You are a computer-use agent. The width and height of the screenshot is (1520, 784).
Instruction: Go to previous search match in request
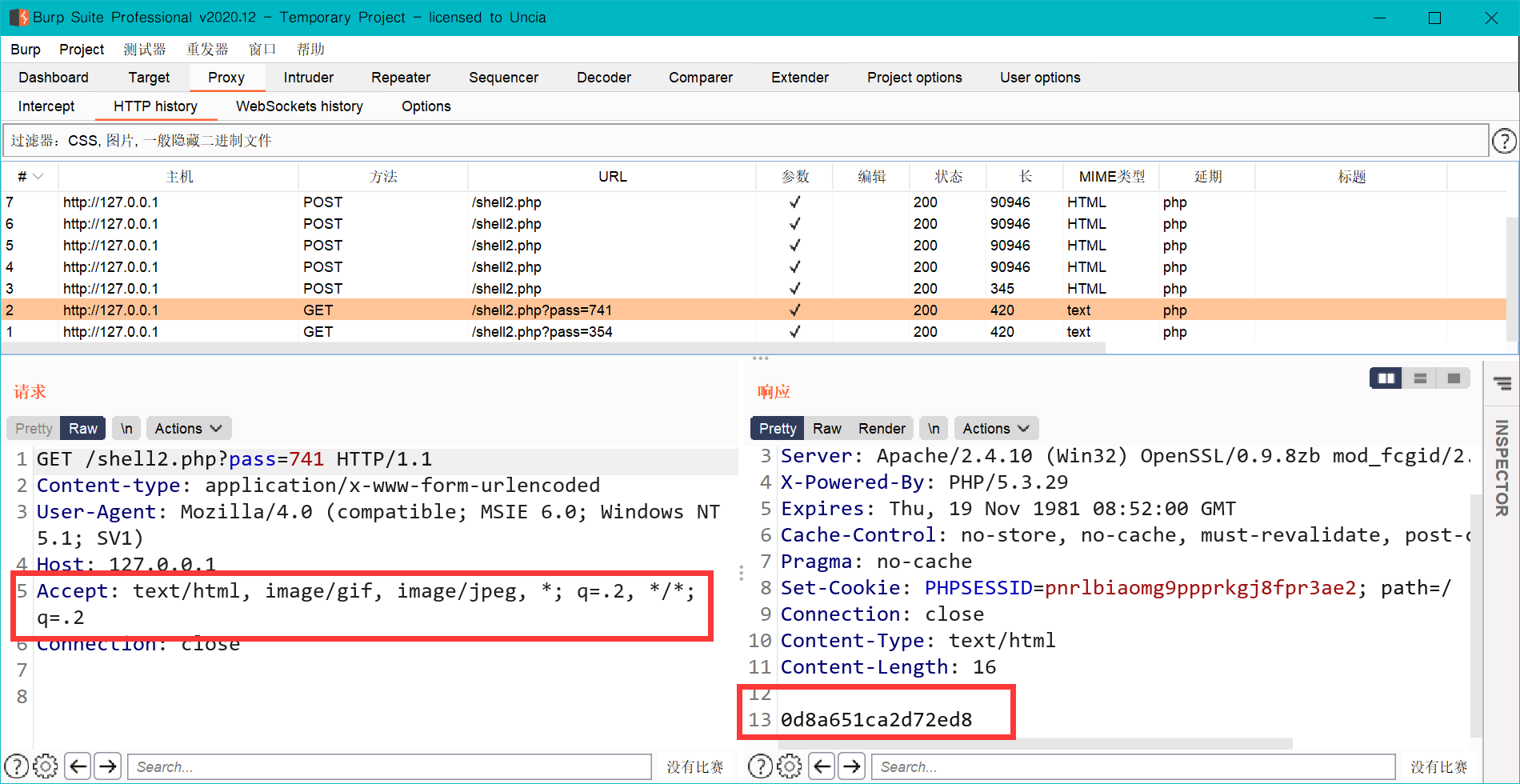tap(78, 766)
